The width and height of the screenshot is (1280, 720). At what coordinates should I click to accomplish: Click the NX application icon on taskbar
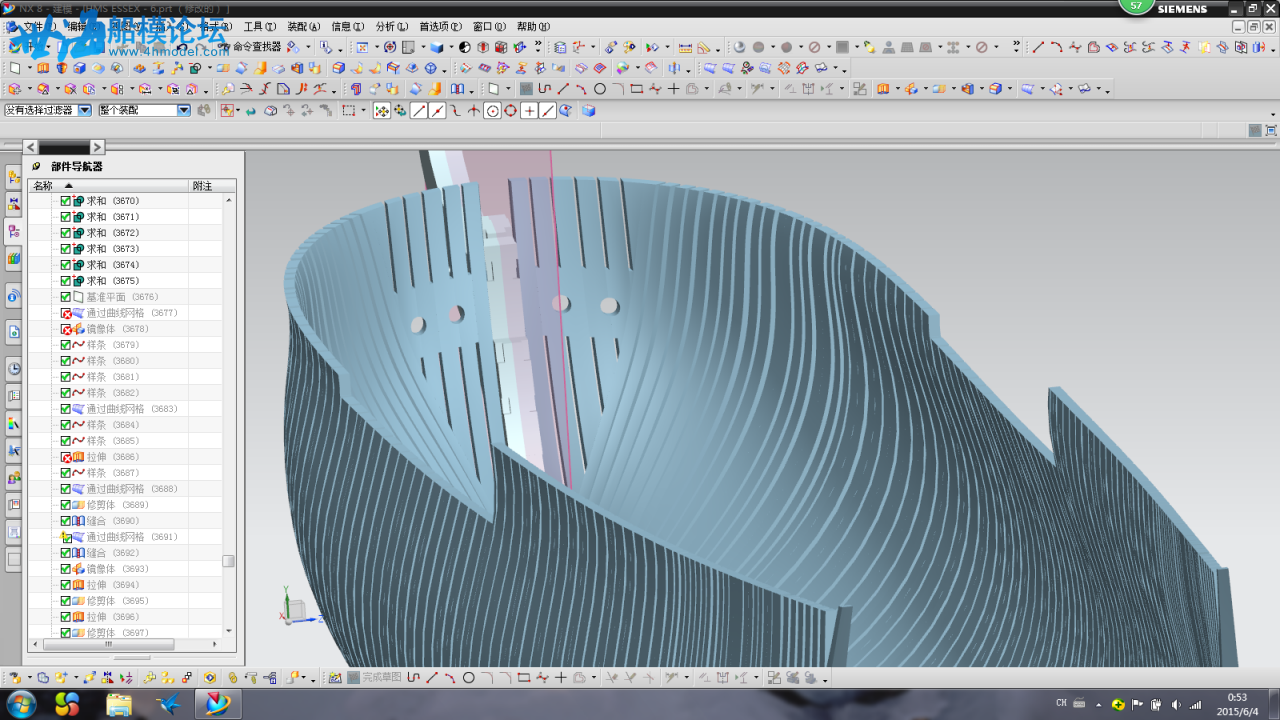(x=217, y=704)
